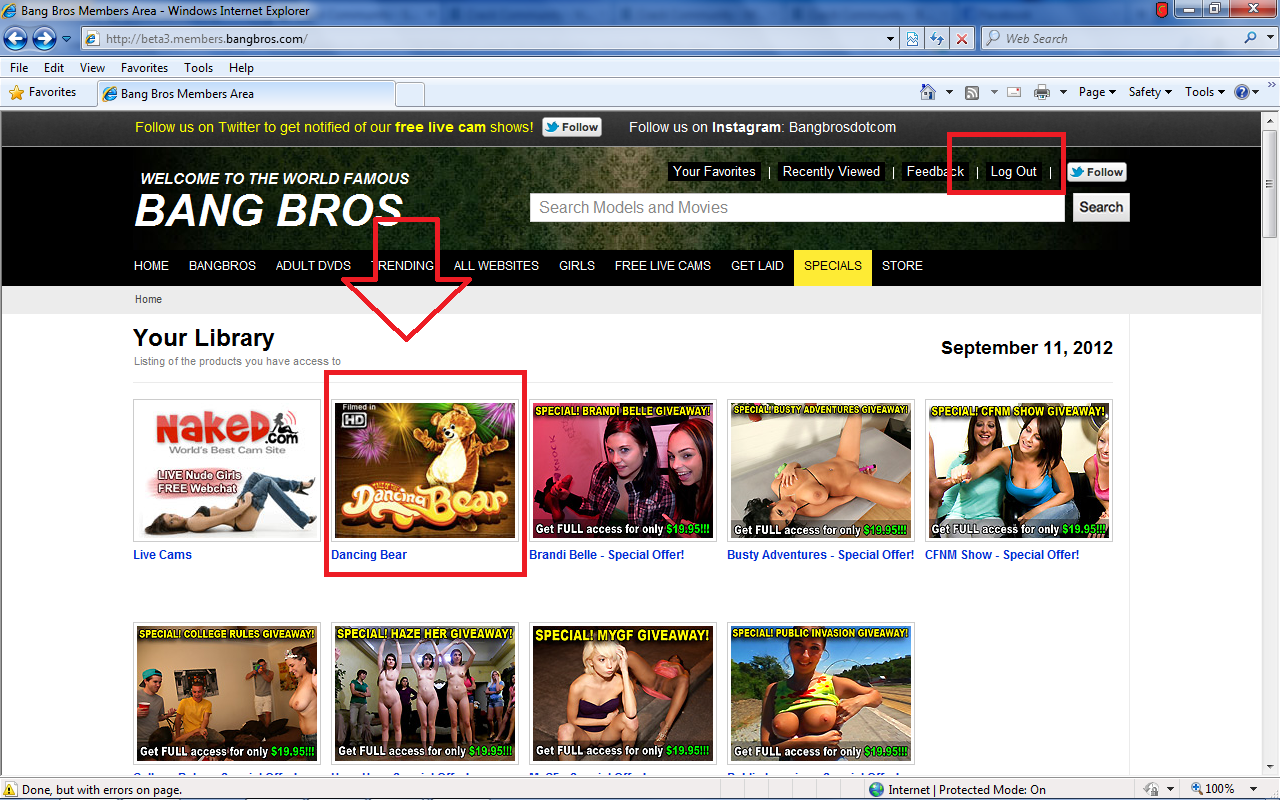The image size is (1280, 800).
Task: Click the magnifier icon in Web Search
Action: tap(1250, 39)
